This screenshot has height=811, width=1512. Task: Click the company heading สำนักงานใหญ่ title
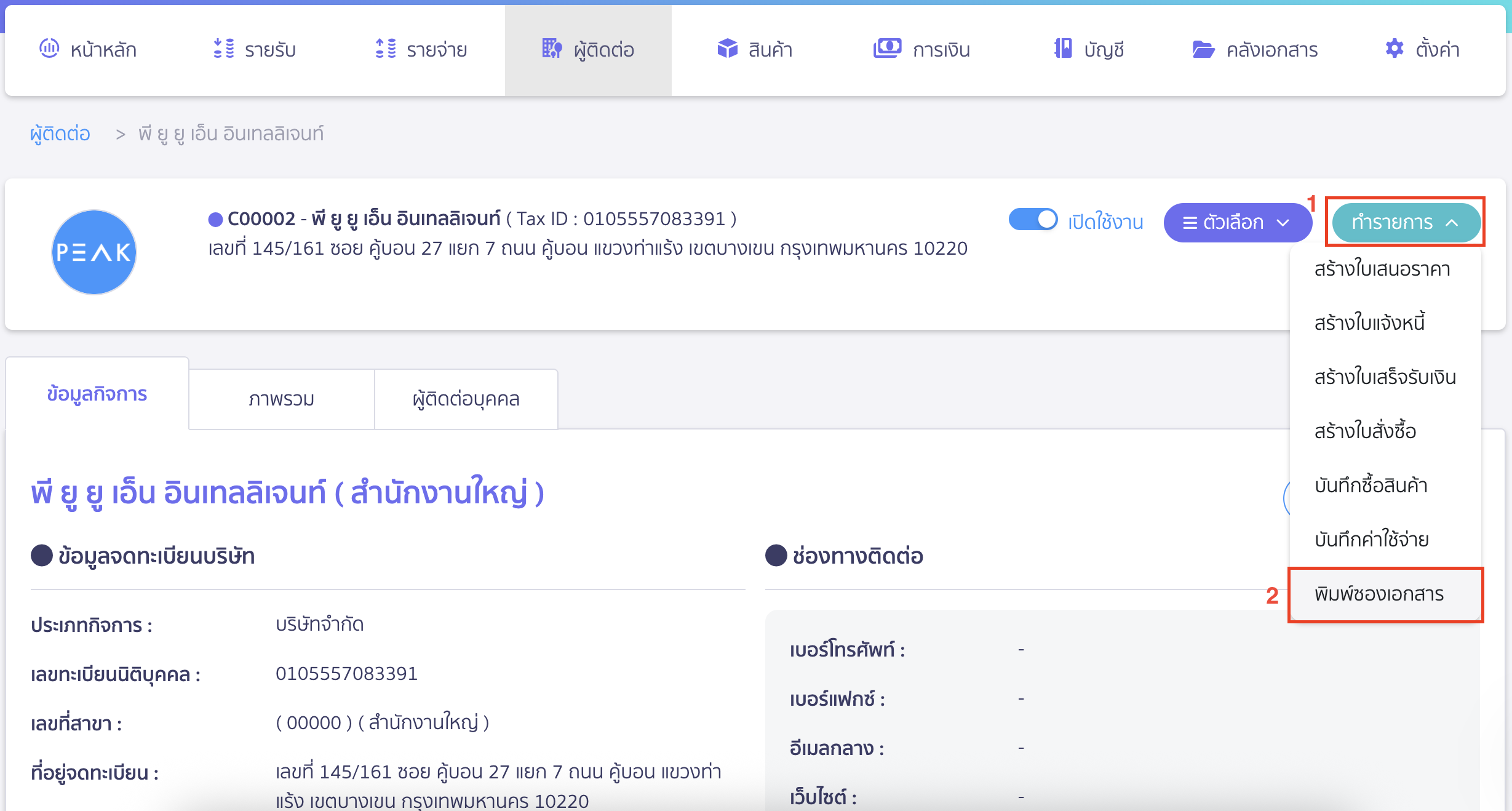coord(288,492)
